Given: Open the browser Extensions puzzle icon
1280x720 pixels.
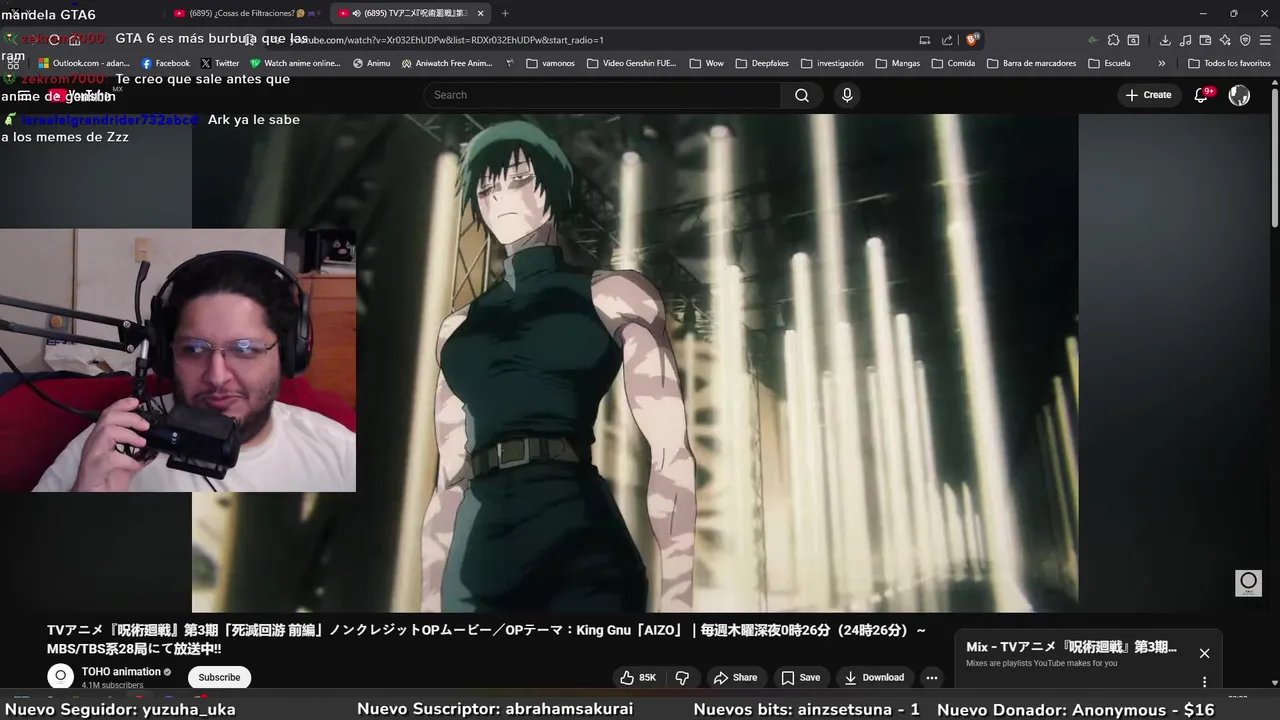Looking at the screenshot, I should point(1113,40).
